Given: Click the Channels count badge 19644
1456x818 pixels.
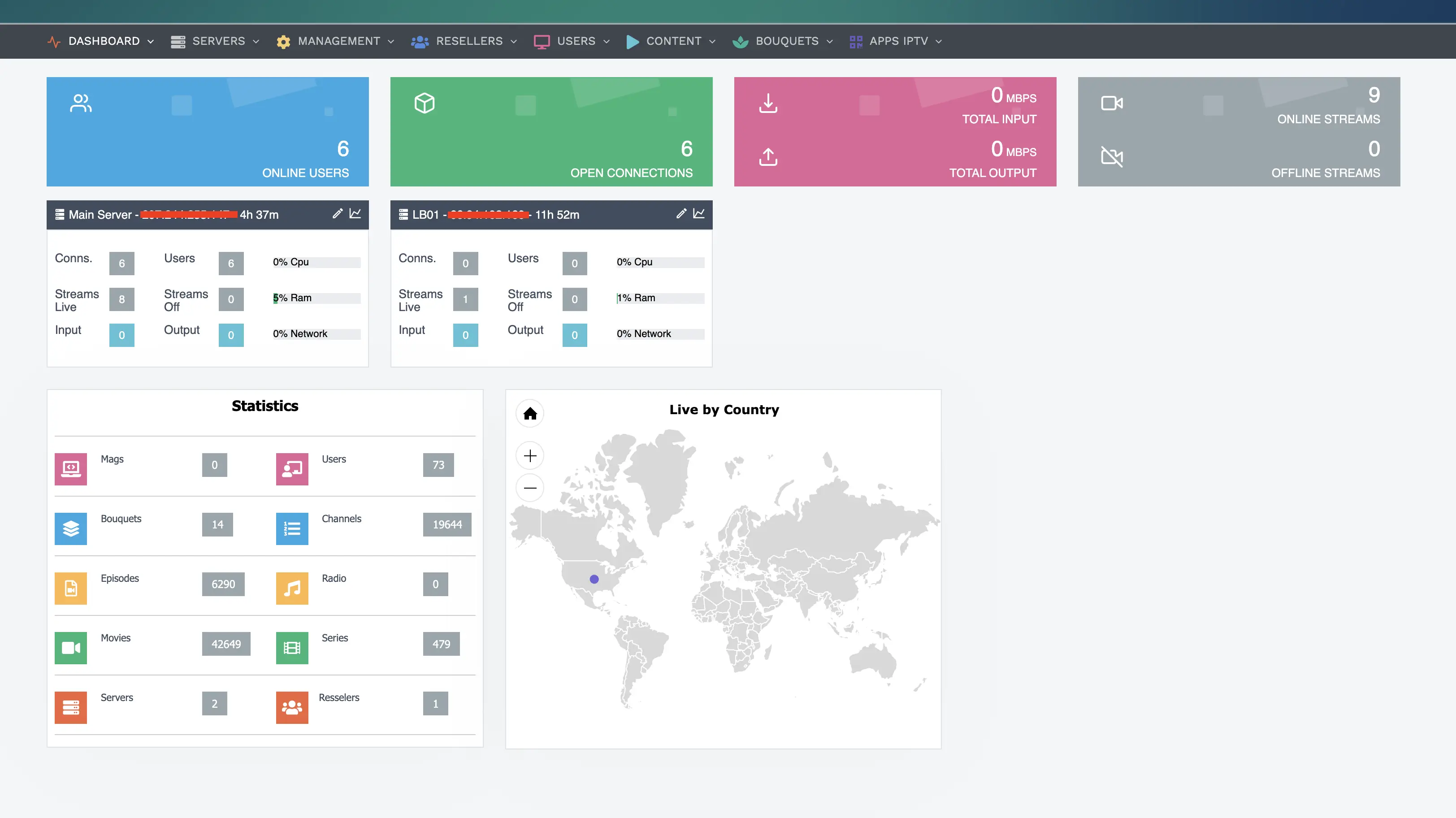Looking at the screenshot, I should pos(446,524).
